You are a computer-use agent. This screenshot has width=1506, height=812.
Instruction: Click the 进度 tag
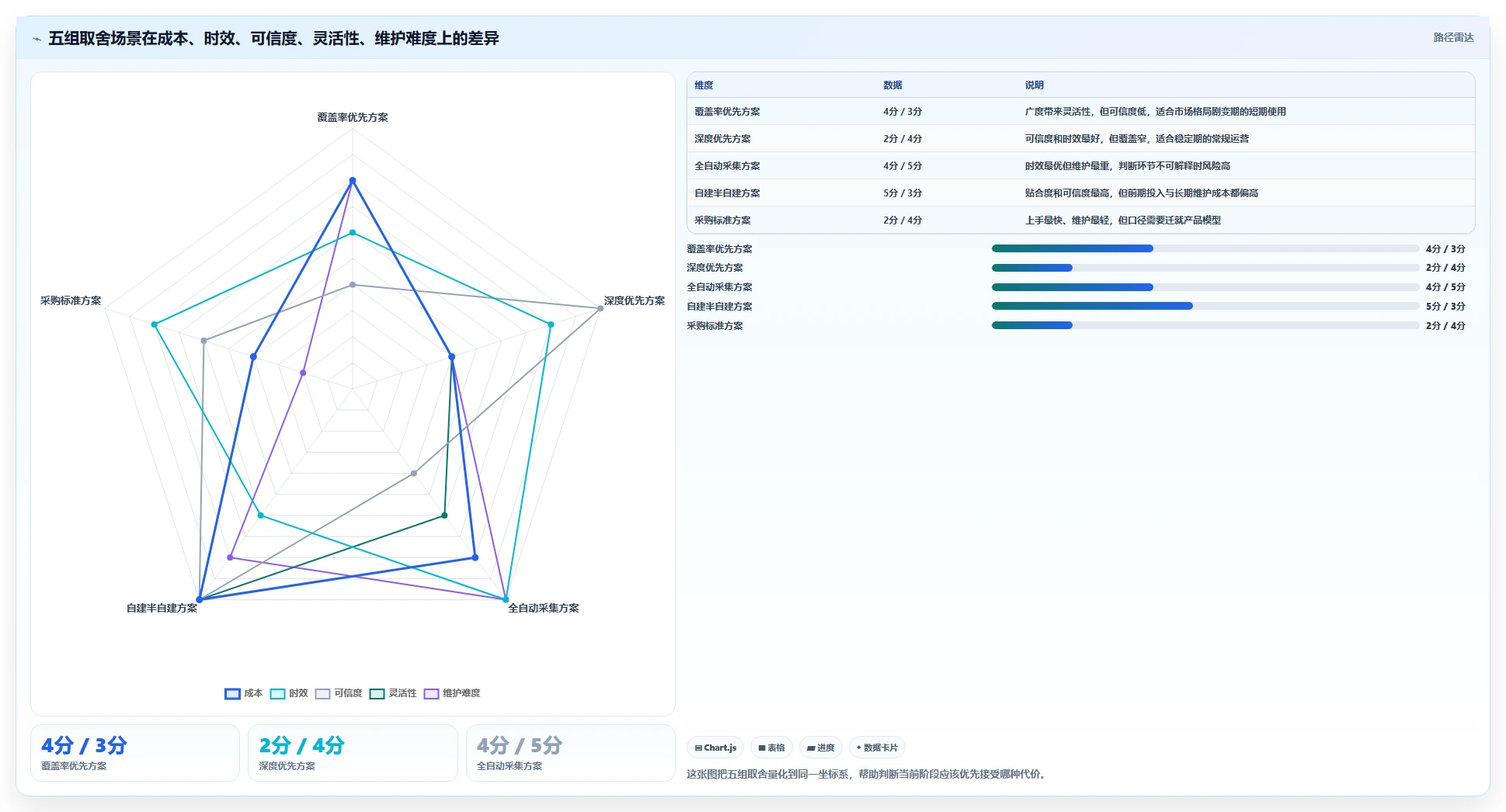coord(820,748)
